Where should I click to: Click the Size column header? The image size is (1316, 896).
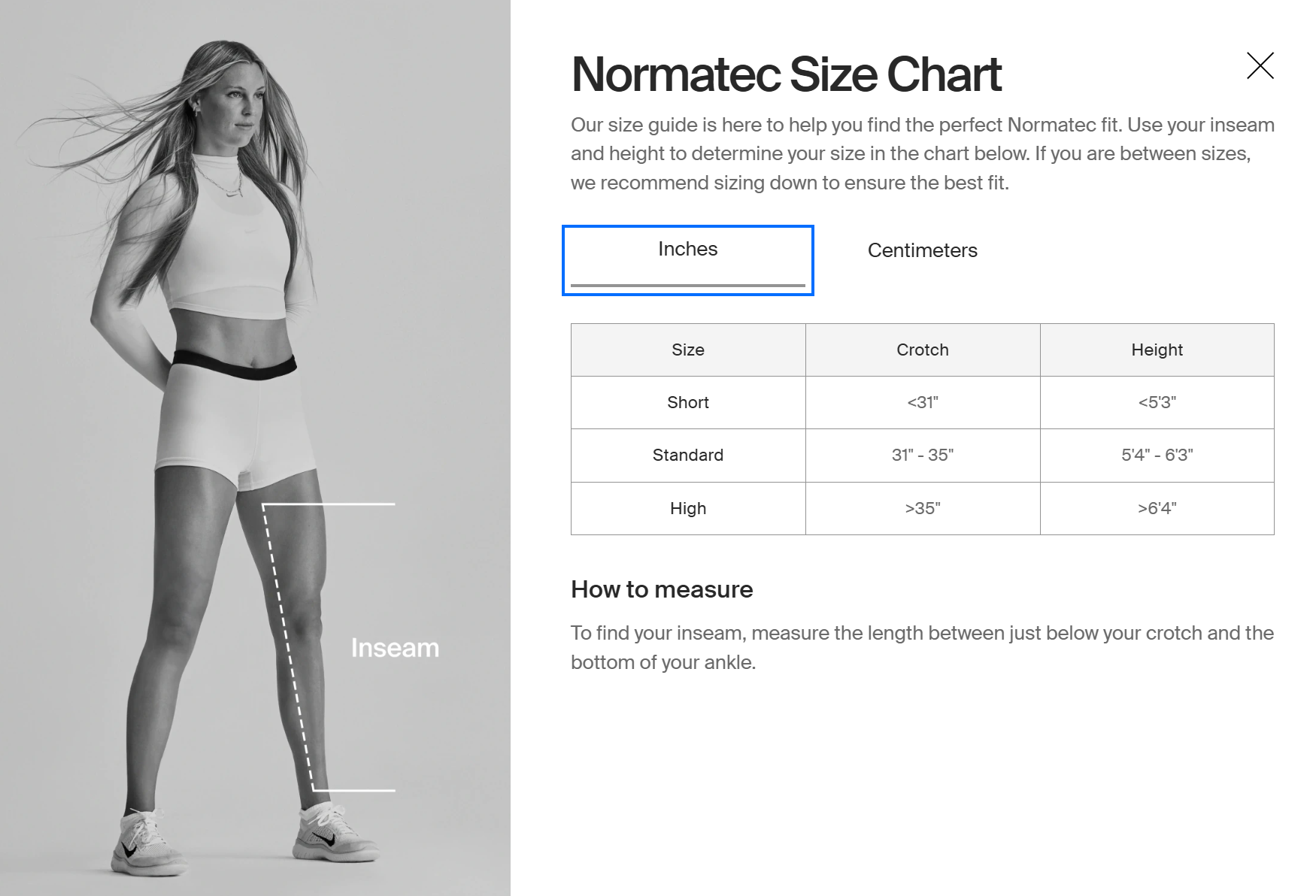[x=687, y=350]
